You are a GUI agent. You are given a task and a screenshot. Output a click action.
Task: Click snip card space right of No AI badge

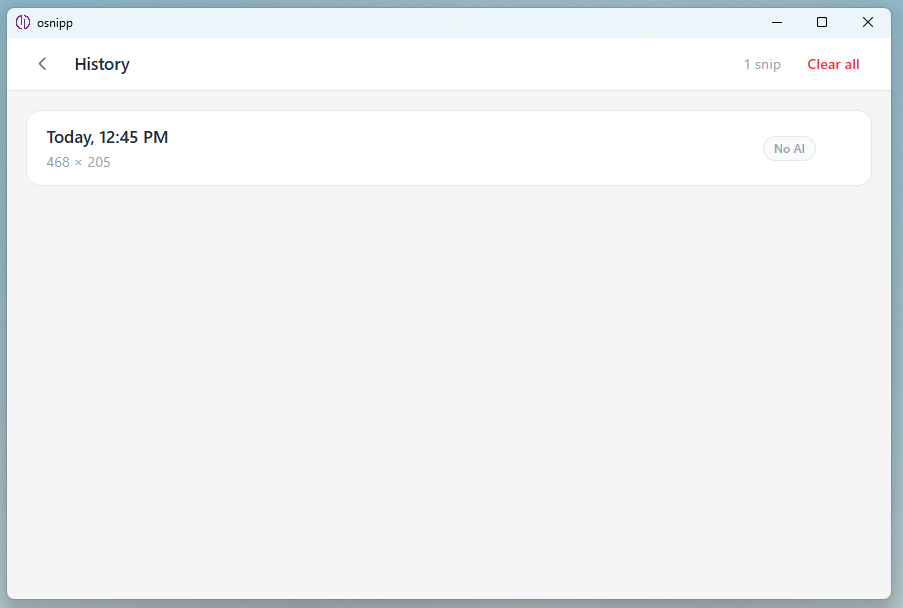(842, 148)
